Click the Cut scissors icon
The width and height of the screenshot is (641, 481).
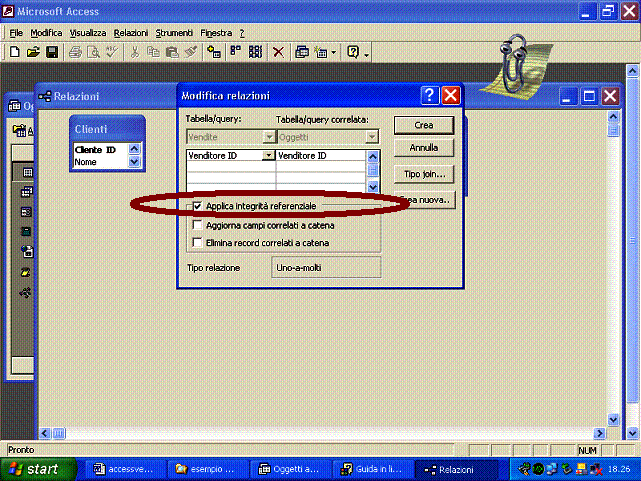[134, 52]
